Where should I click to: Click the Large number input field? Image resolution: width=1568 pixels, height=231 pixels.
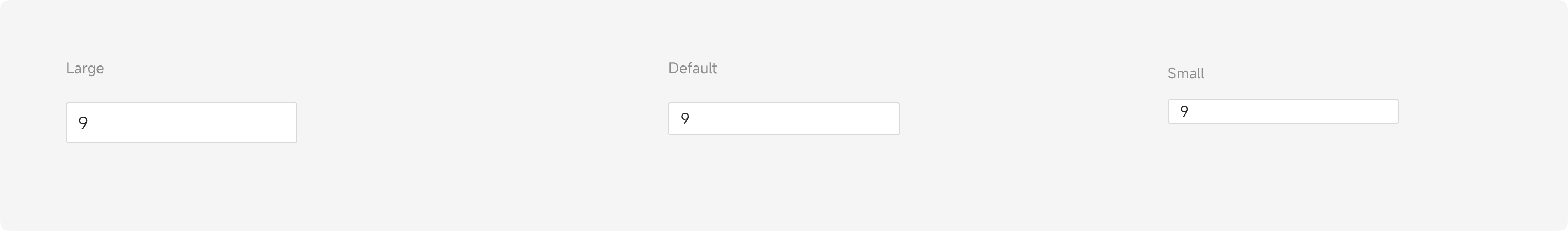point(181,123)
